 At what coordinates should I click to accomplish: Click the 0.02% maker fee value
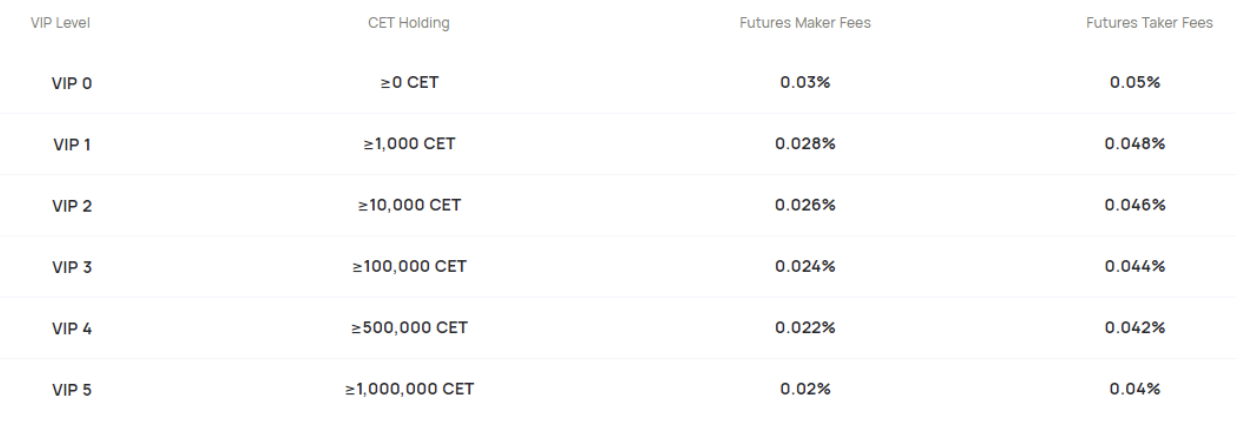point(805,388)
